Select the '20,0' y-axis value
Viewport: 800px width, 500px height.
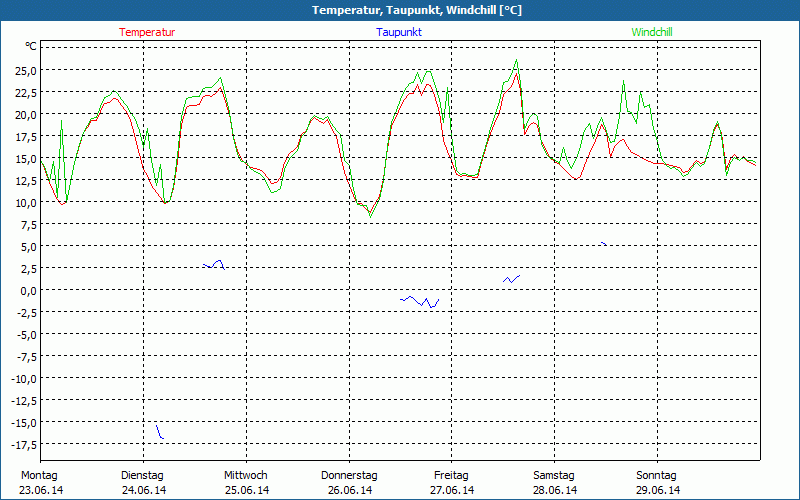click(26, 114)
